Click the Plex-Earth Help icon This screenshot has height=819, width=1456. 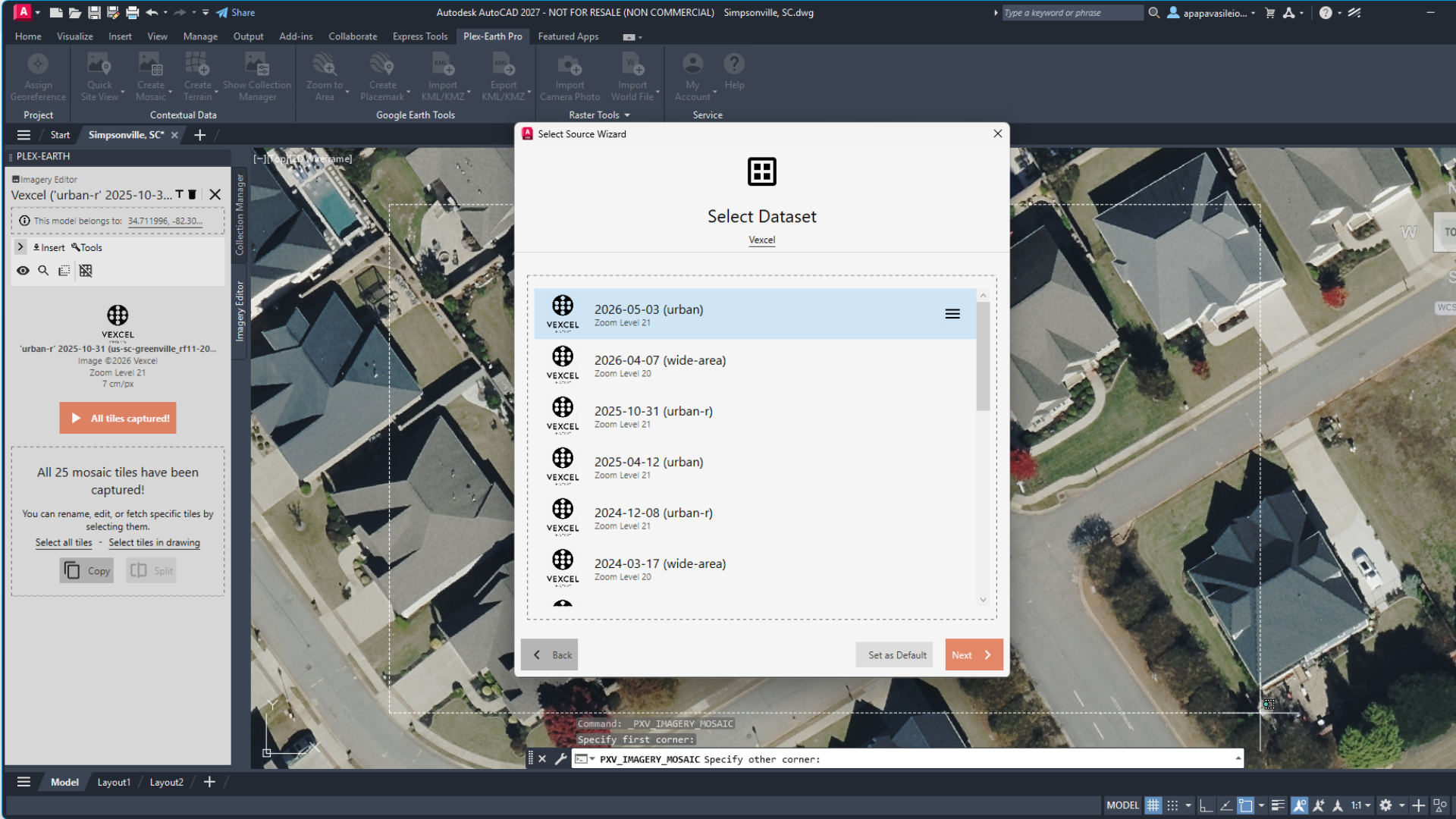point(734,64)
